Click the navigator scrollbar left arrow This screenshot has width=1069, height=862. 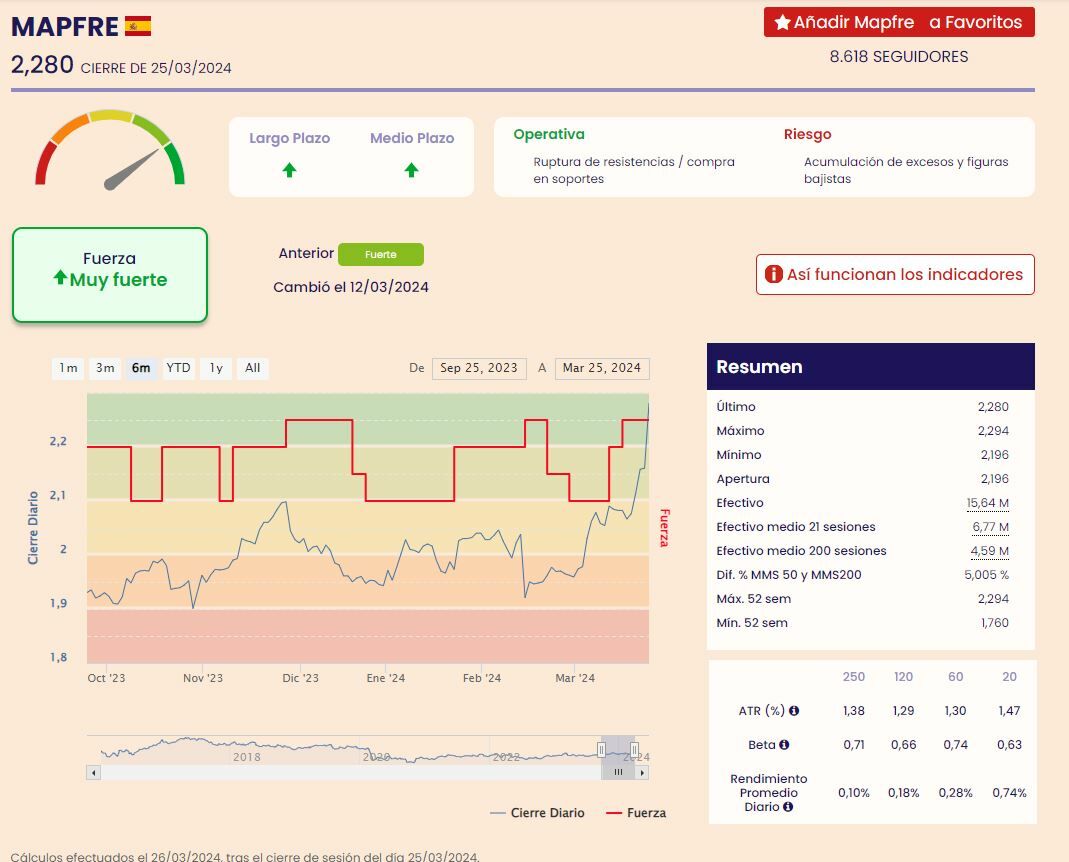point(94,772)
